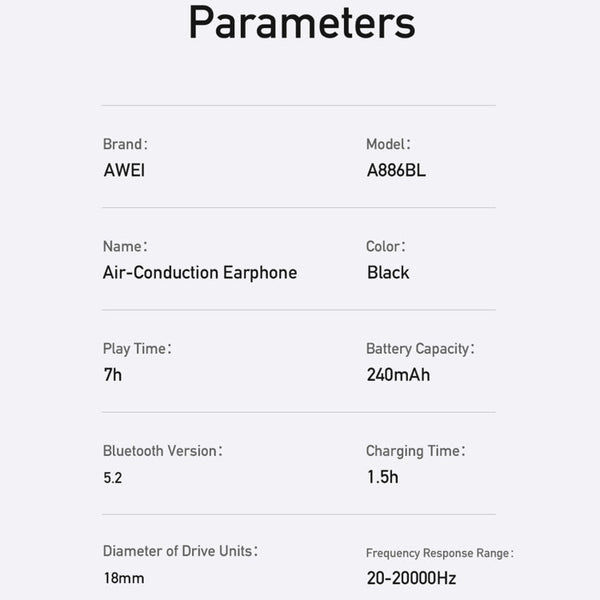600x600 pixels.
Task: Select the Diameter of Drive Units label
Action: (x=180, y=551)
